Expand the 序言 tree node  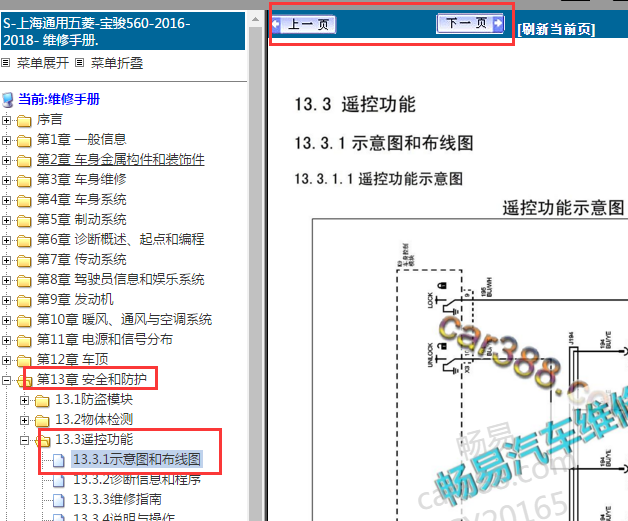click(6, 120)
